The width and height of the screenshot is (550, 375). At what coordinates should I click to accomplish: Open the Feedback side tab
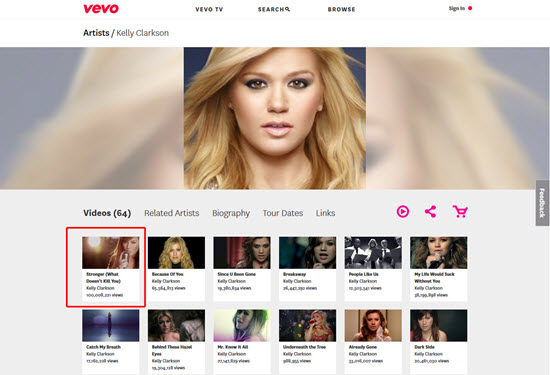click(542, 203)
